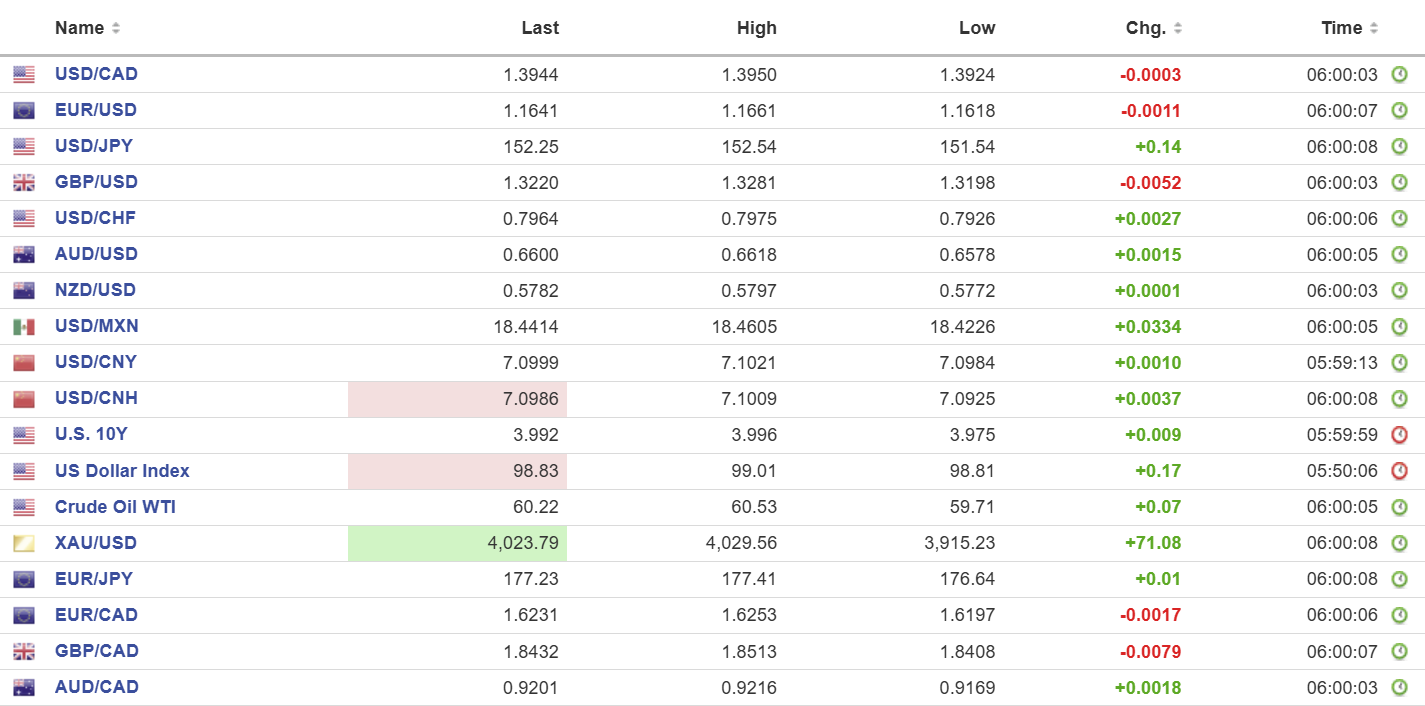This screenshot has width=1425, height=706.
Task: Click the Australia flag icon beside AUD/CAD
Action: click(24, 687)
